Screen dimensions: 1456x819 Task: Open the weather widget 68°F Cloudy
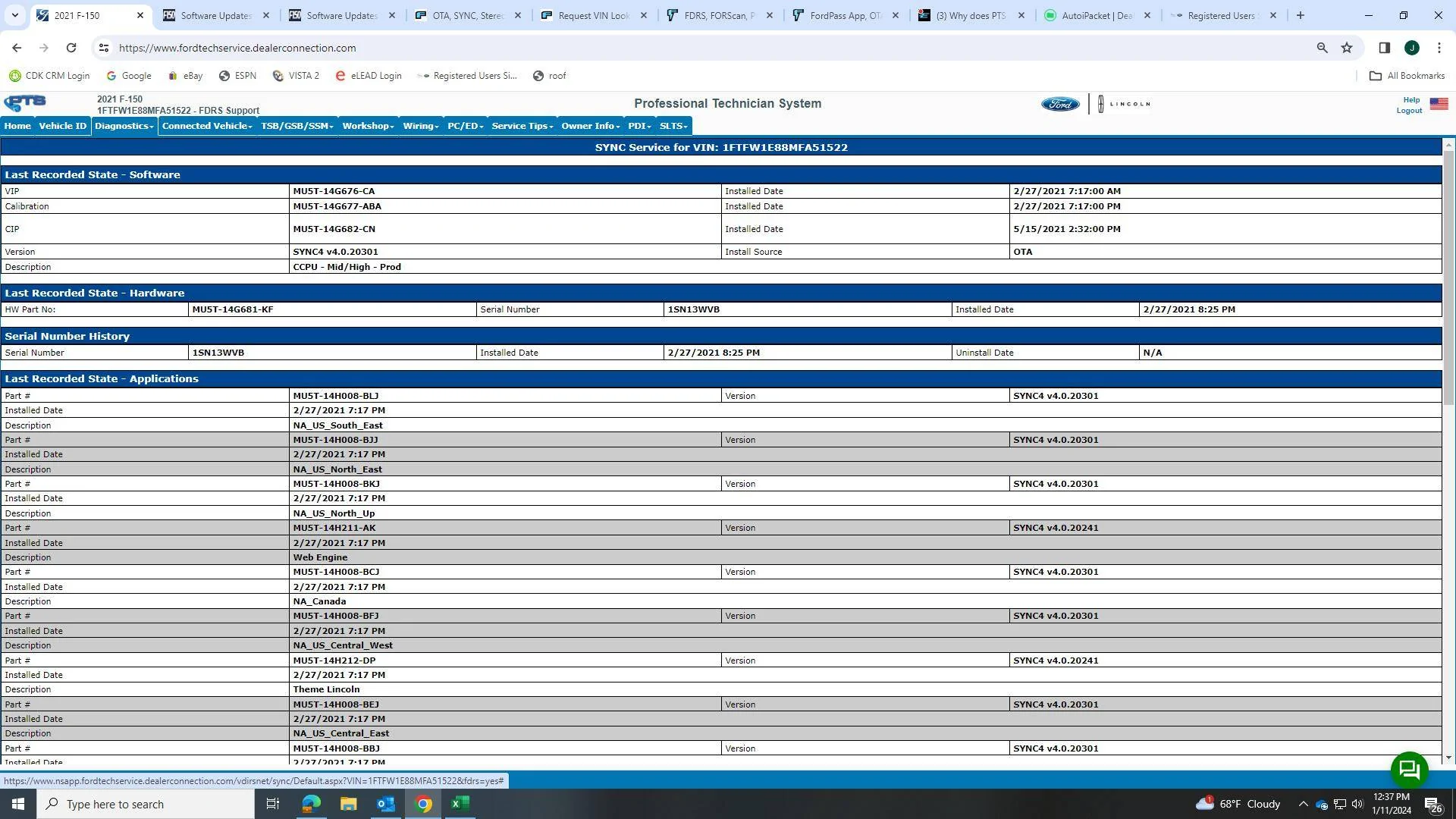[1238, 804]
